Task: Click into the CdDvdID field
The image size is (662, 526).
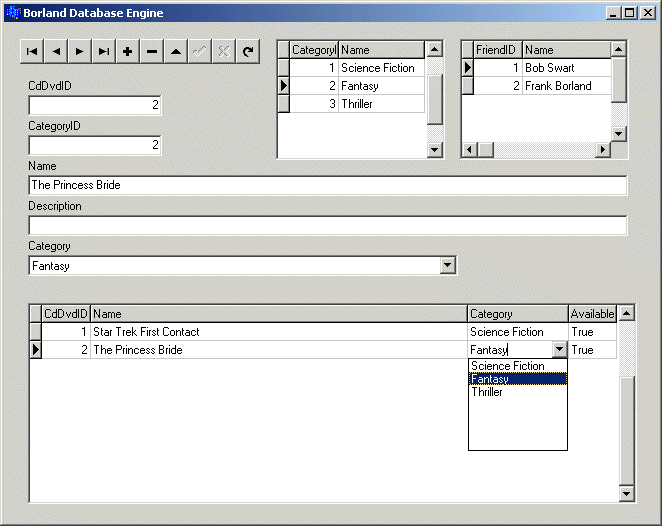Action: 95,105
